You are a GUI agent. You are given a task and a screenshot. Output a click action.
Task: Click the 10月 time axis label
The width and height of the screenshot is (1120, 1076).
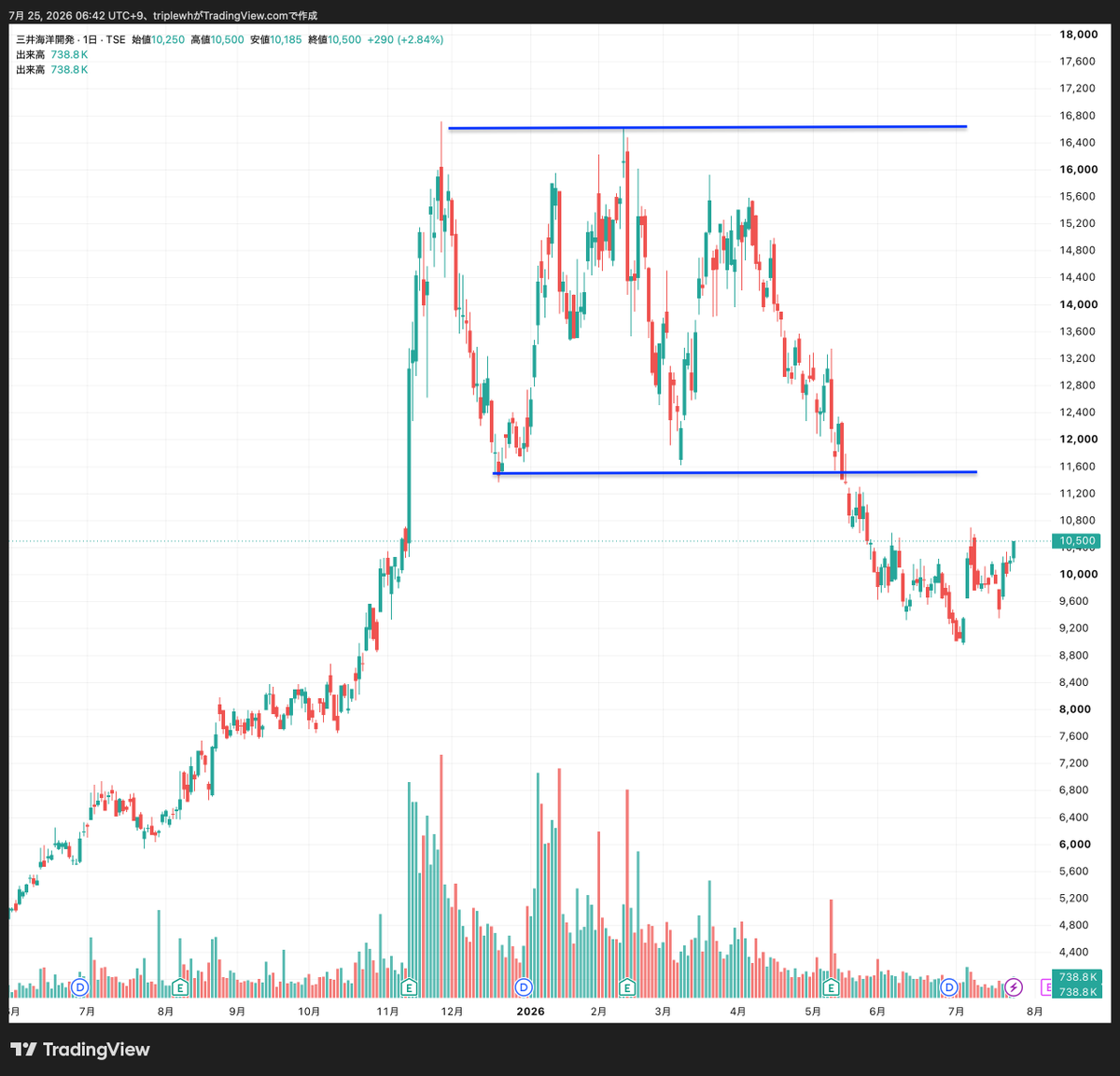[x=309, y=1012]
